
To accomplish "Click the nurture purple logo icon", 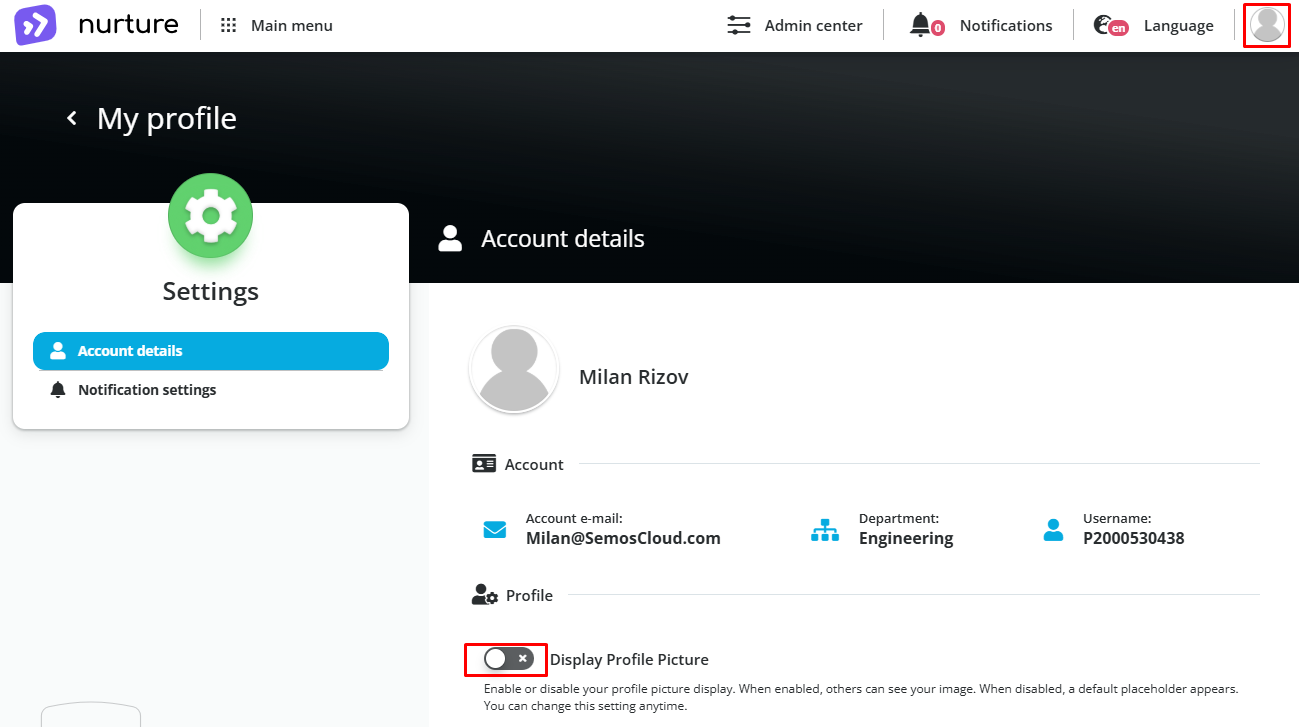I will [35, 25].
